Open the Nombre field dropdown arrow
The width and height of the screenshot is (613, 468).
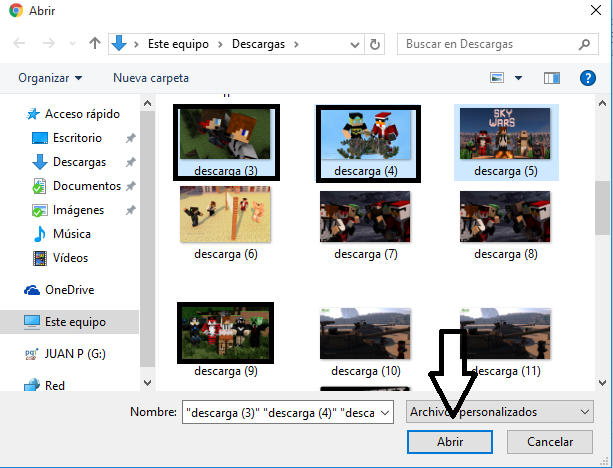click(x=385, y=412)
